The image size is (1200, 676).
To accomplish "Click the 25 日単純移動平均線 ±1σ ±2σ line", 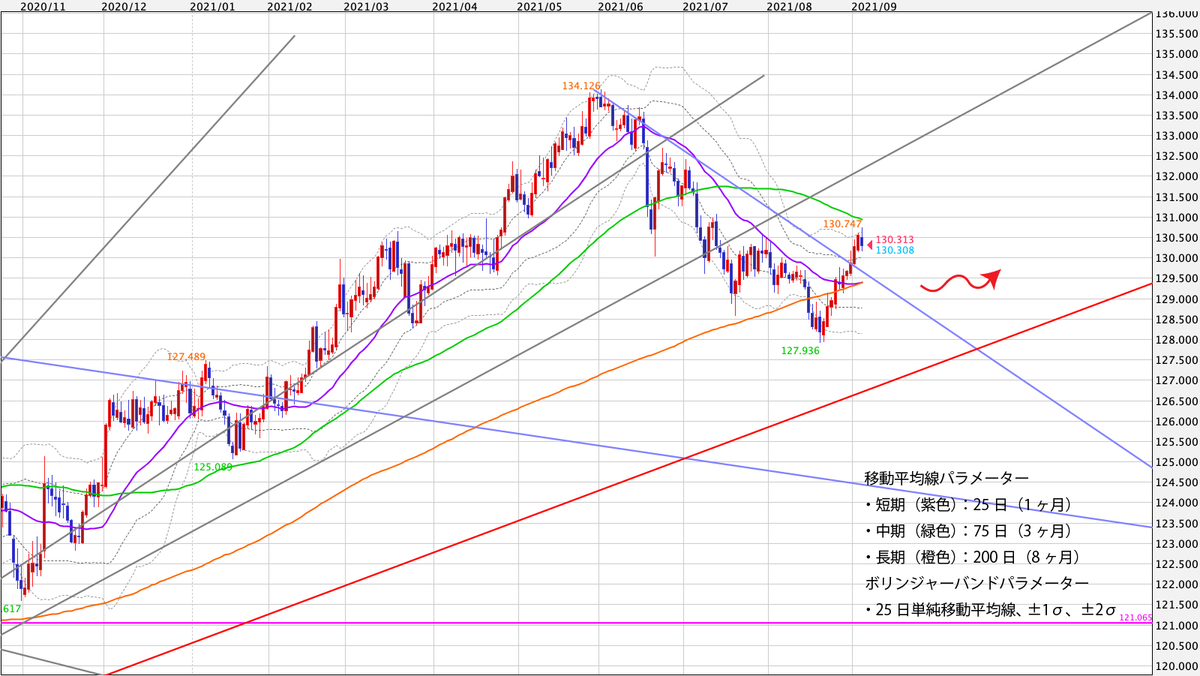I will 990,609.
